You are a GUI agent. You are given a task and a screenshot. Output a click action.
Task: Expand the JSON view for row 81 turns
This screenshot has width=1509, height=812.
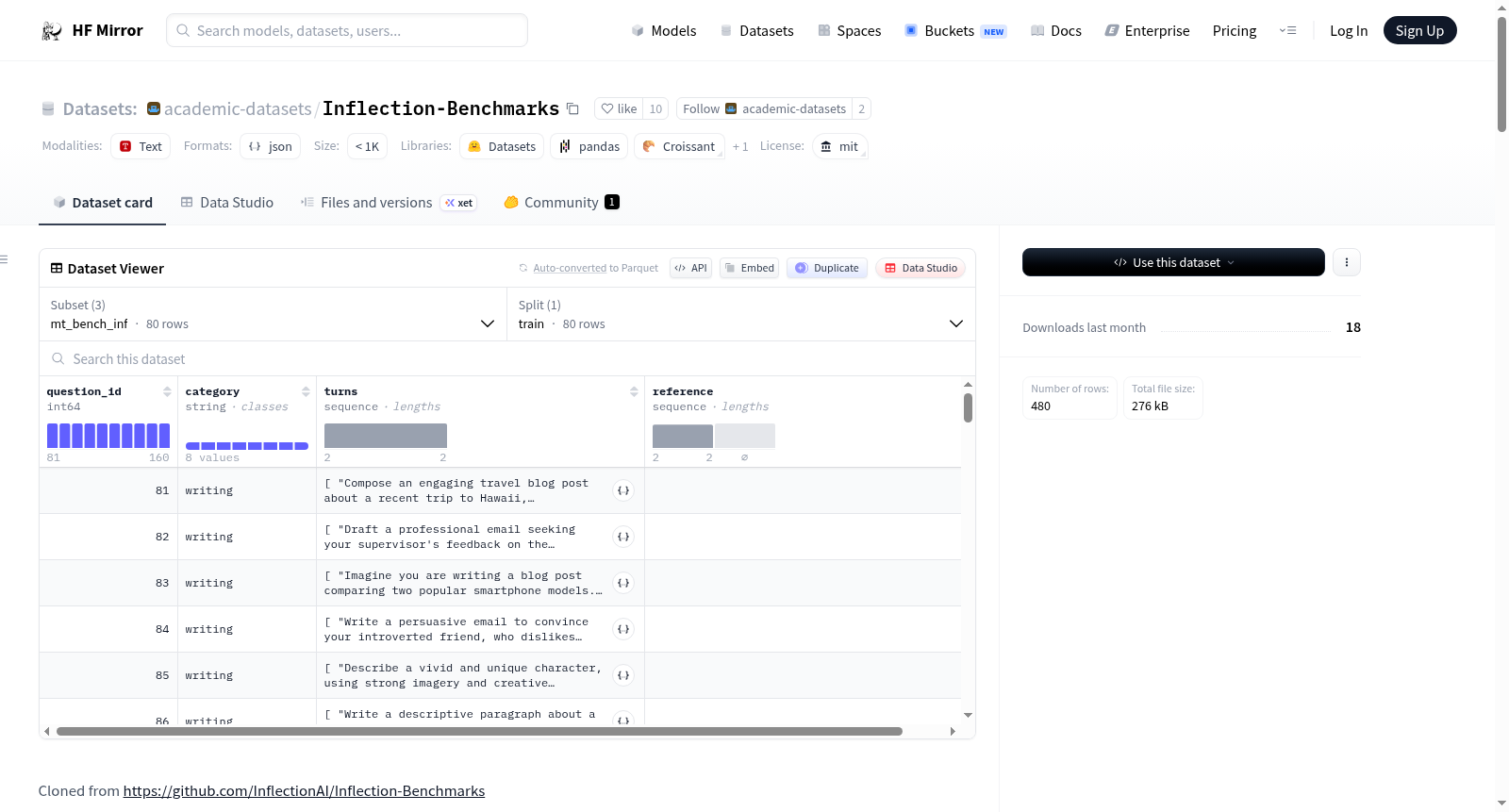pos(623,490)
